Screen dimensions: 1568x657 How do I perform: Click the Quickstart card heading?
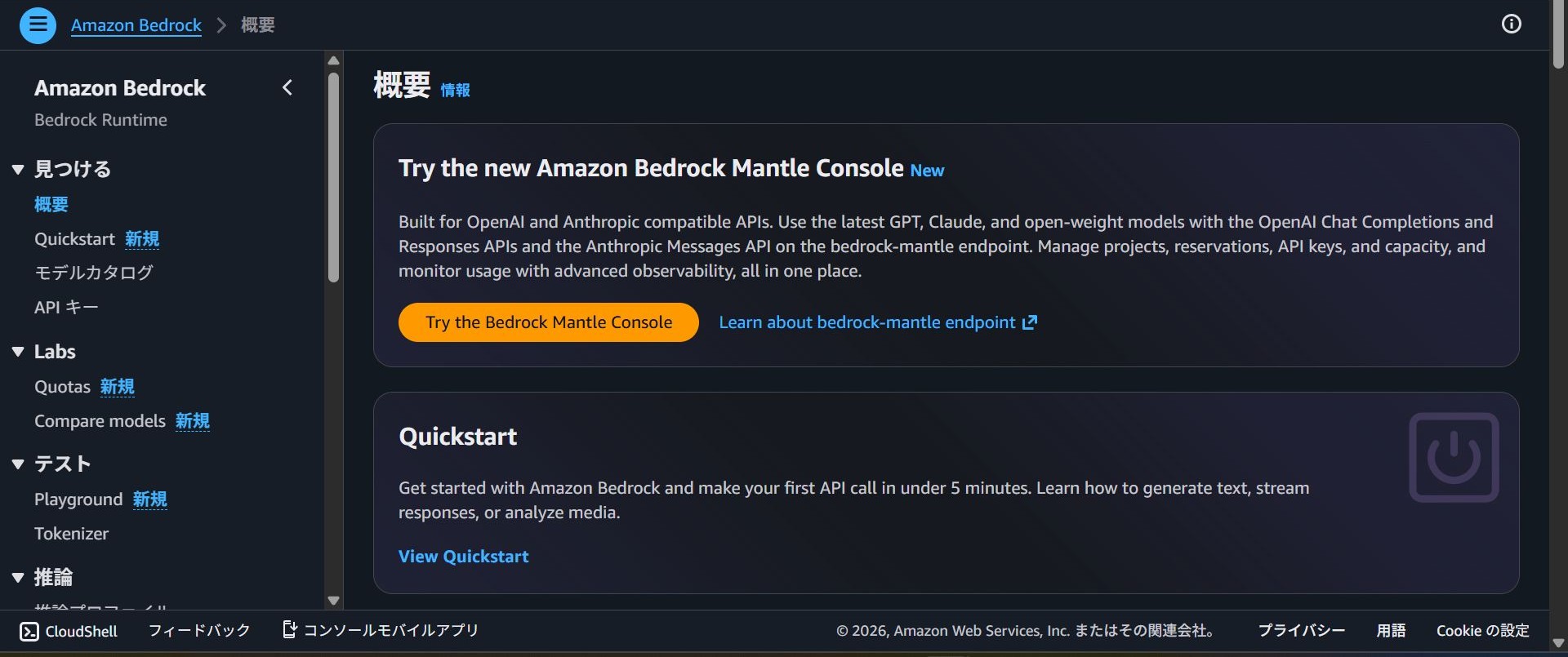(x=458, y=437)
